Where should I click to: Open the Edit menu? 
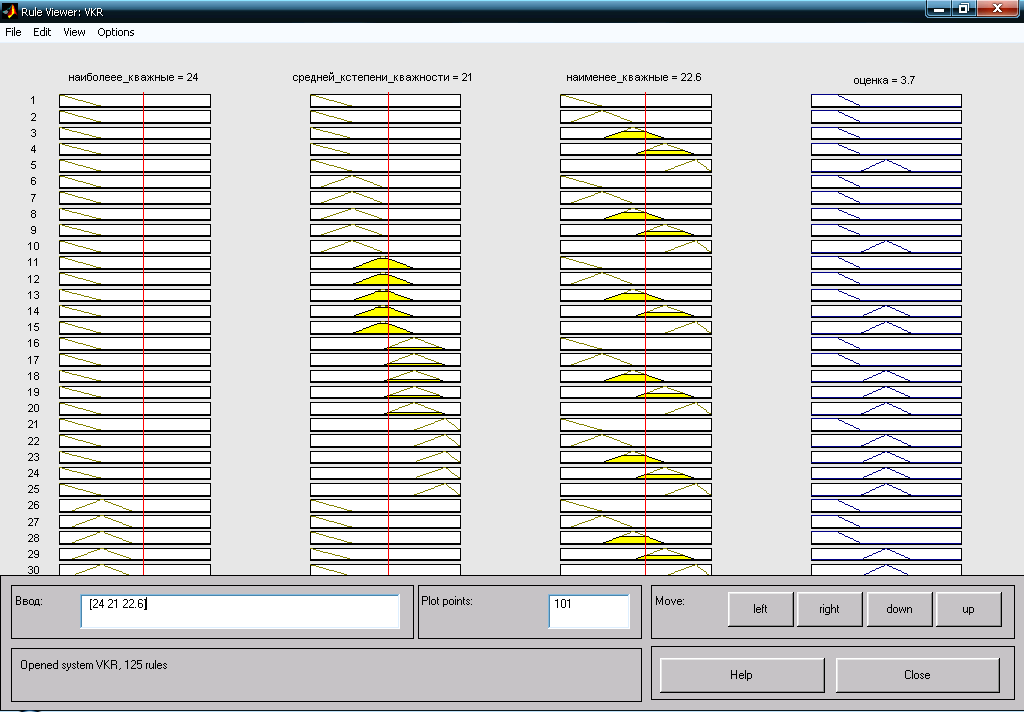(x=42, y=32)
